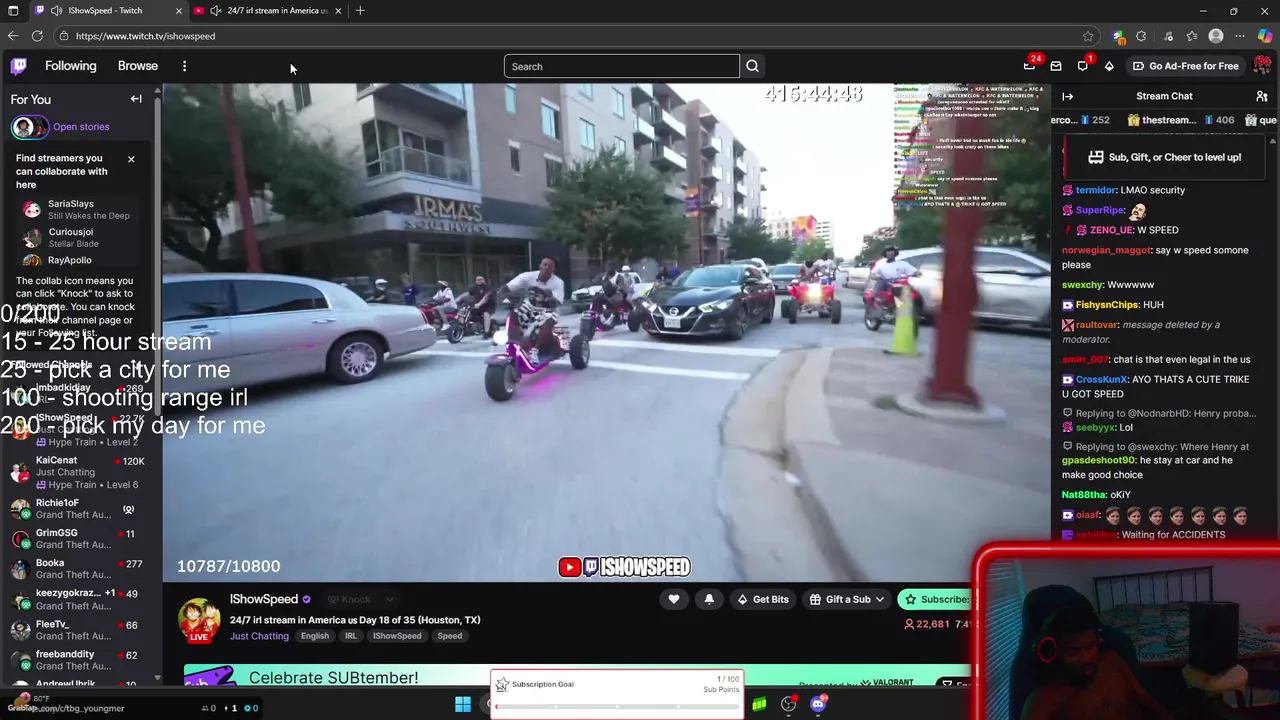This screenshot has height=720, width=1280.
Task: Focus the Twitch Search field
Action: [621, 66]
